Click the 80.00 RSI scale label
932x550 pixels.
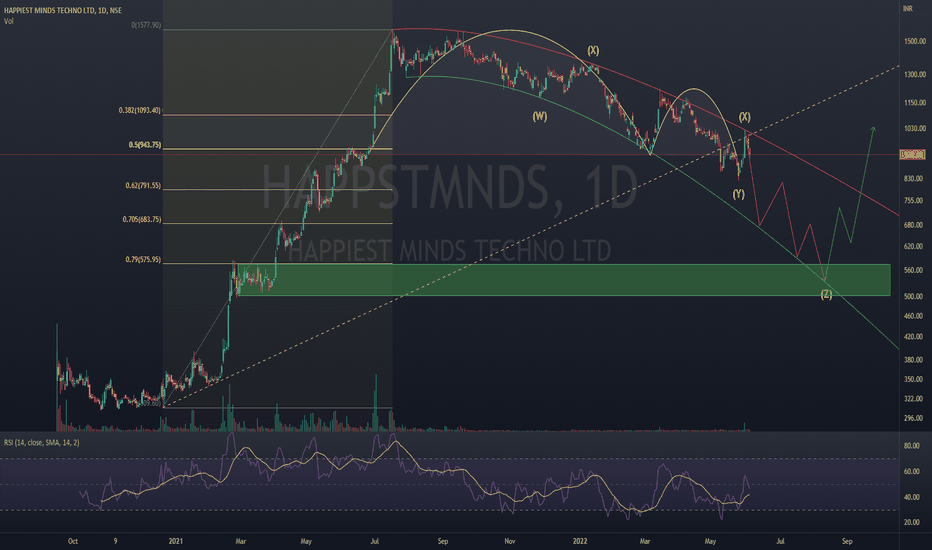[912, 445]
